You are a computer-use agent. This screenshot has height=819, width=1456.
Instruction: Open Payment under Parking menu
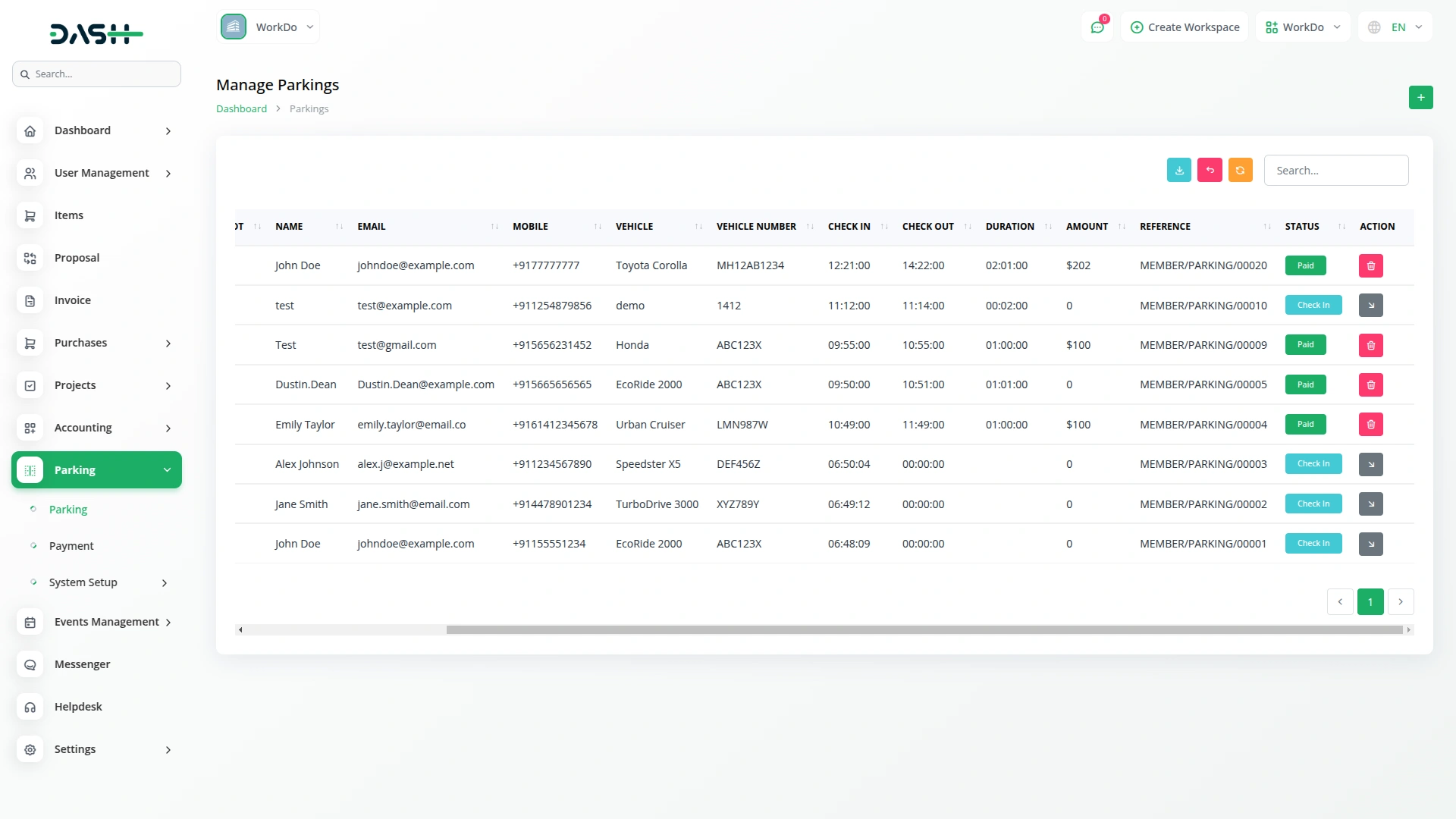click(x=71, y=546)
